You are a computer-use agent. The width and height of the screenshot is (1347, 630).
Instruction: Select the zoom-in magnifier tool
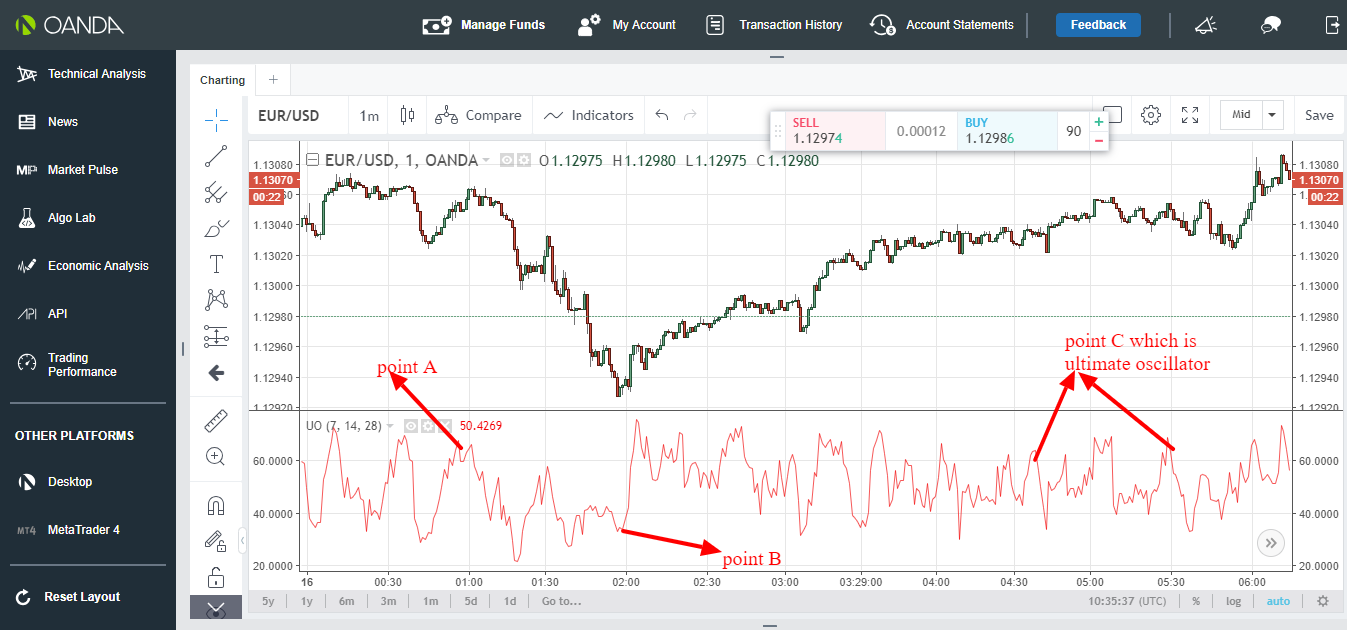coord(216,457)
